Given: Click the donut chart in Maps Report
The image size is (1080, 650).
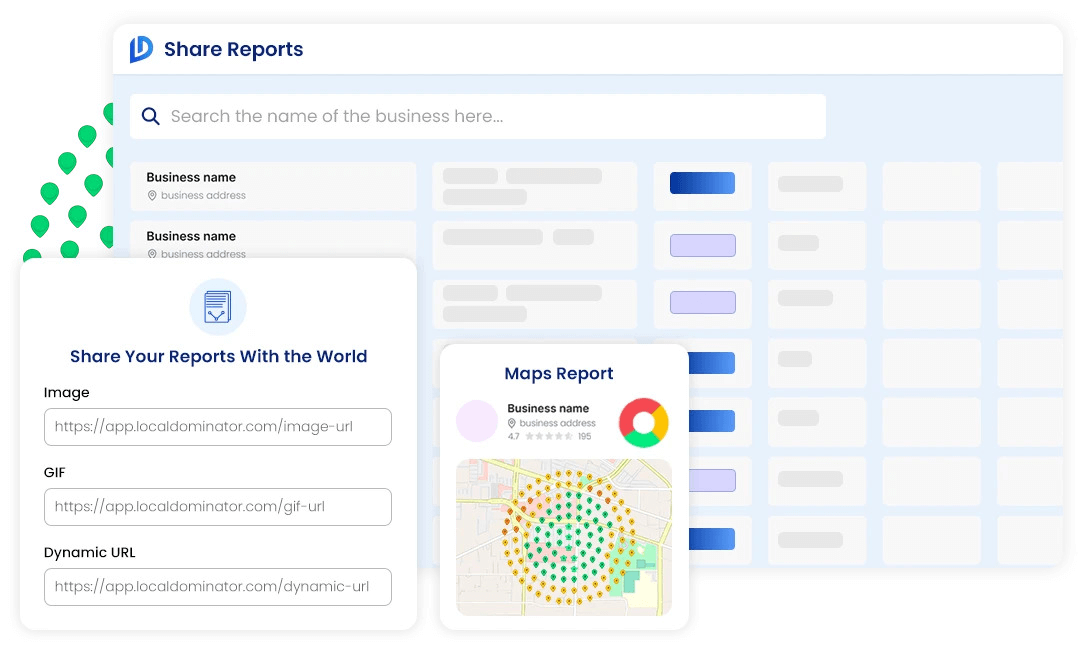Looking at the screenshot, I should (x=643, y=423).
